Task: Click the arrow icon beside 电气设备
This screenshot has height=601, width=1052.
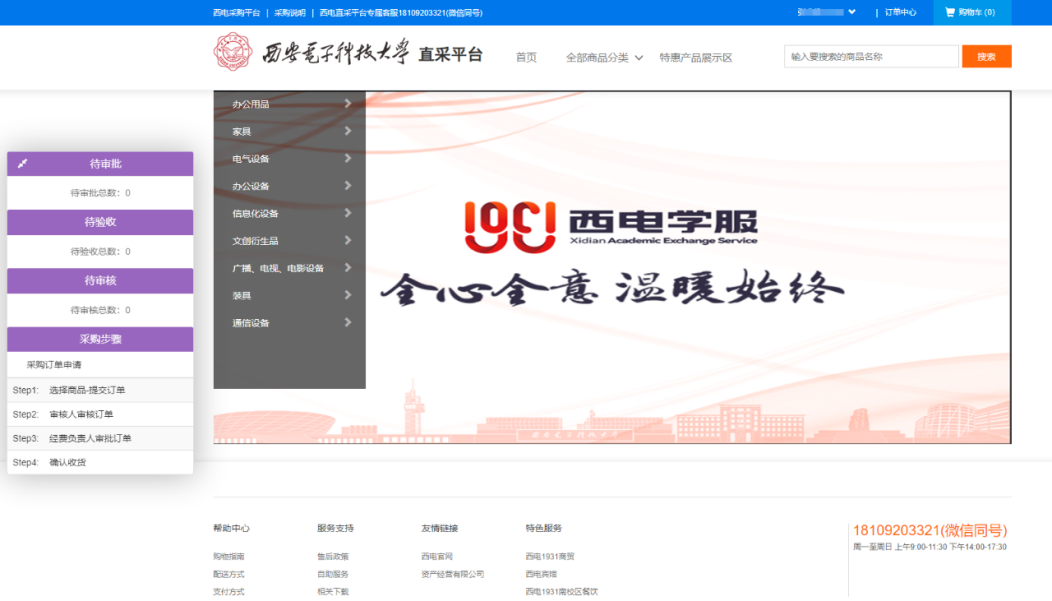Action: point(347,158)
